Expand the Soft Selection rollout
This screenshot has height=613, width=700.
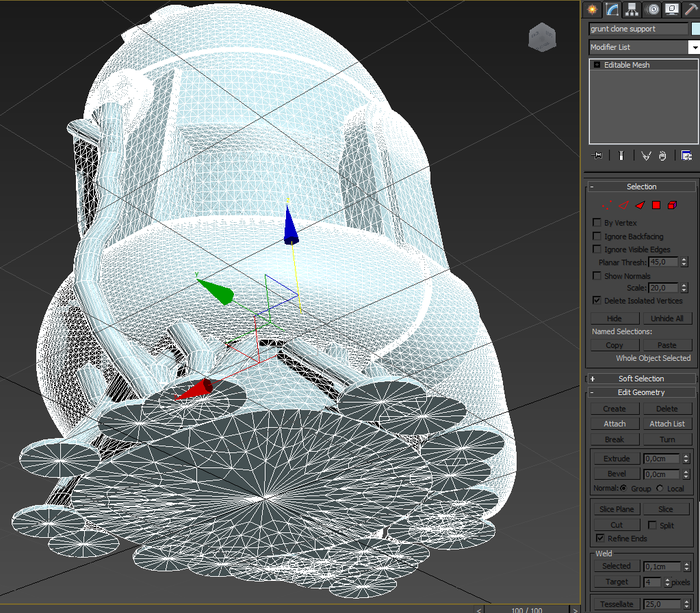click(x=641, y=379)
